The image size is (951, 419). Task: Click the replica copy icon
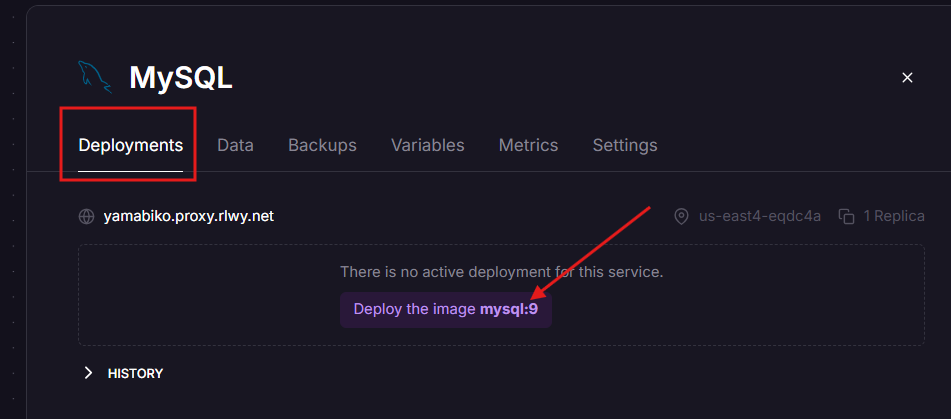coord(846,216)
